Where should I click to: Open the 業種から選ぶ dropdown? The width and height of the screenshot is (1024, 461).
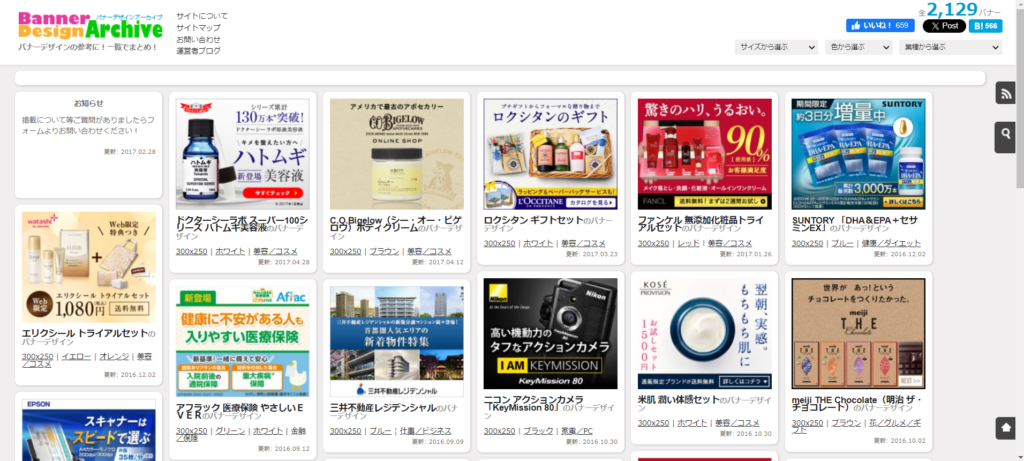[x=950, y=47]
